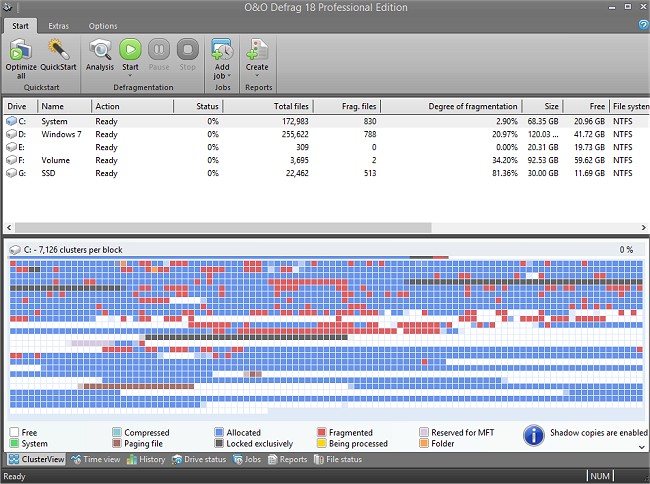
Task: Open the Extras ribbon tab
Action: click(x=58, y=26)
